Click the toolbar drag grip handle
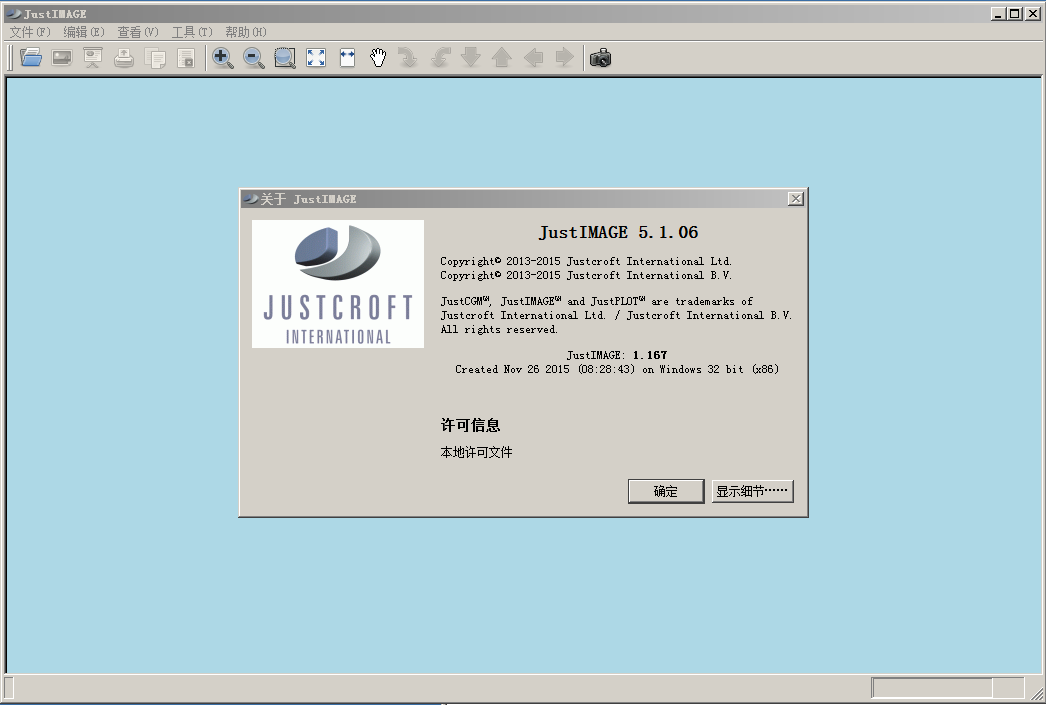This screenshot has height=705, width=1046. pos(10,58)
